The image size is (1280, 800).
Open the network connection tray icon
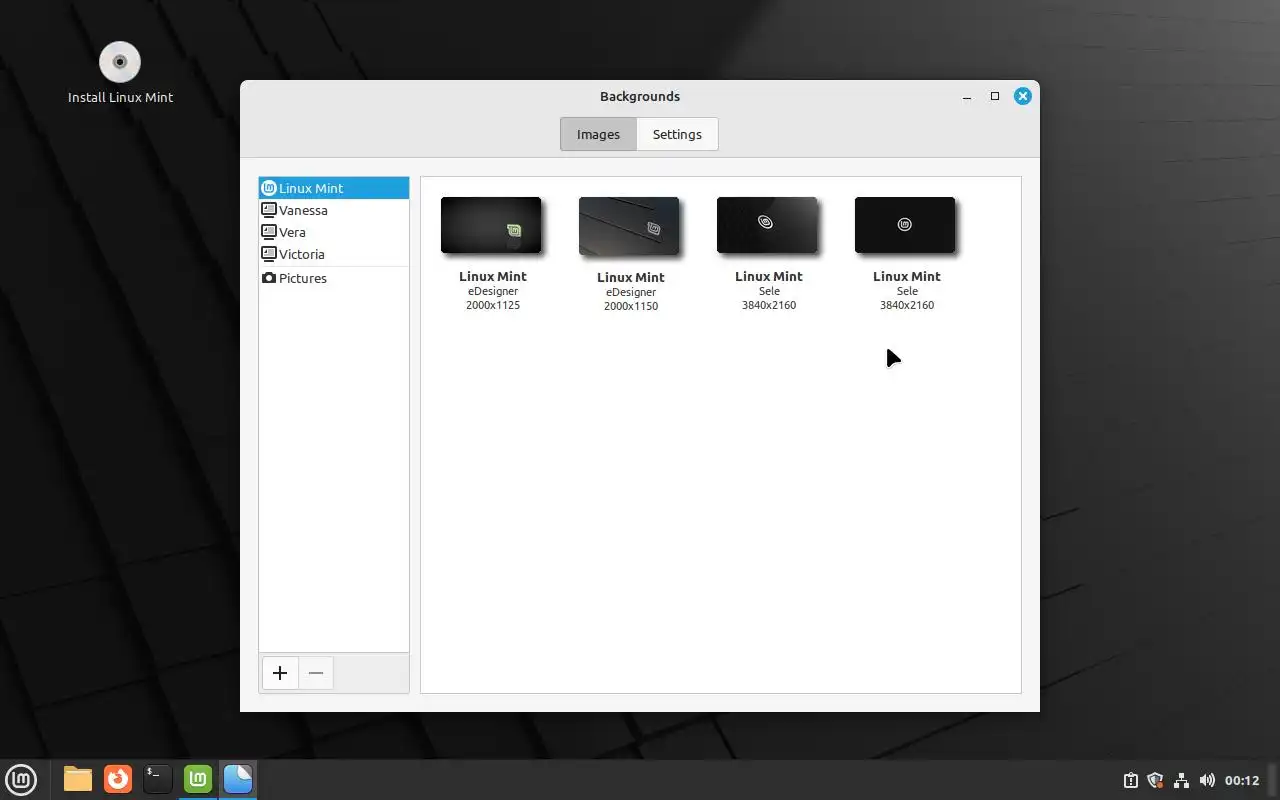[1181, 780]
